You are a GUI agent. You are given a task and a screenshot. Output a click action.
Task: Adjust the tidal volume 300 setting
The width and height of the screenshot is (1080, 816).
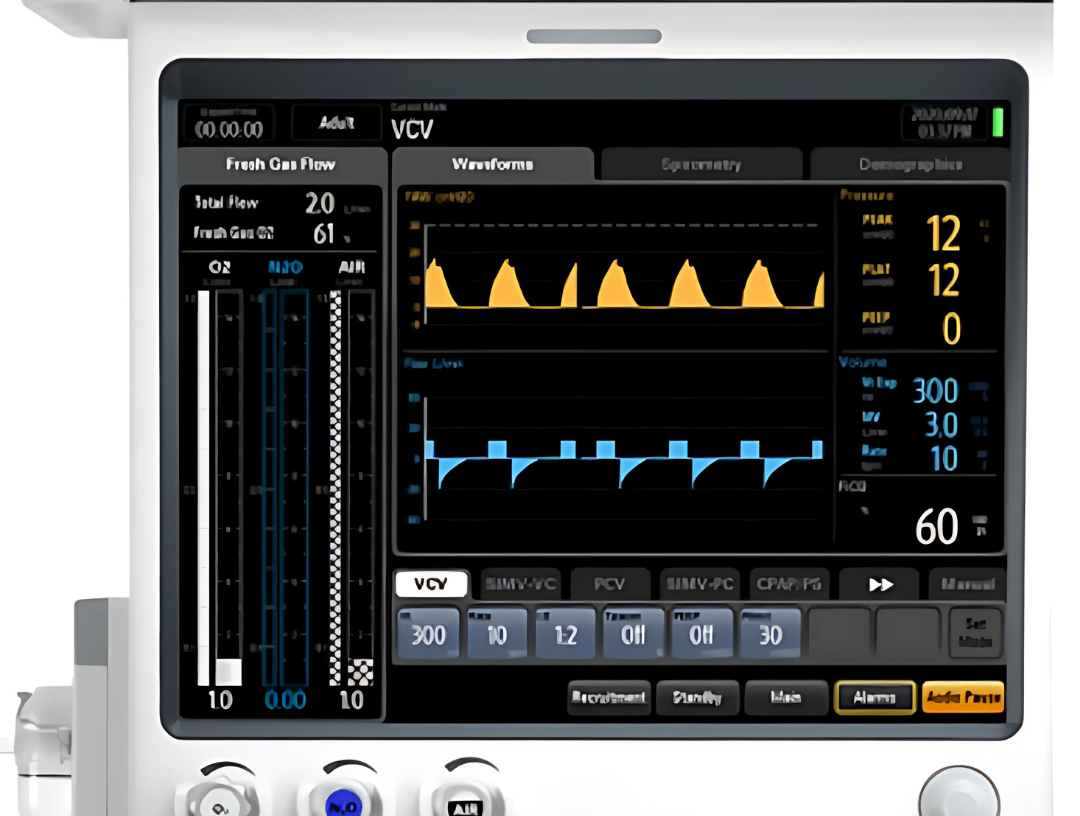tap(428, 634)
